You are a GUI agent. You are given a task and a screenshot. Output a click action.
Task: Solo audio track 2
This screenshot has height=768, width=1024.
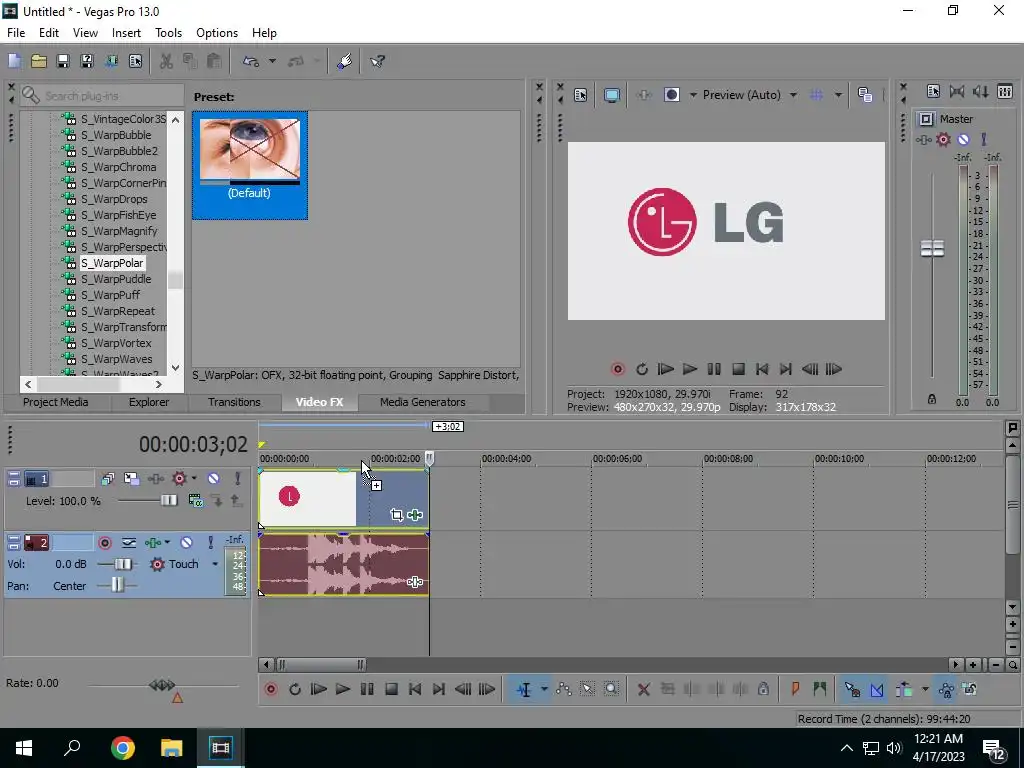click(210, 542)
